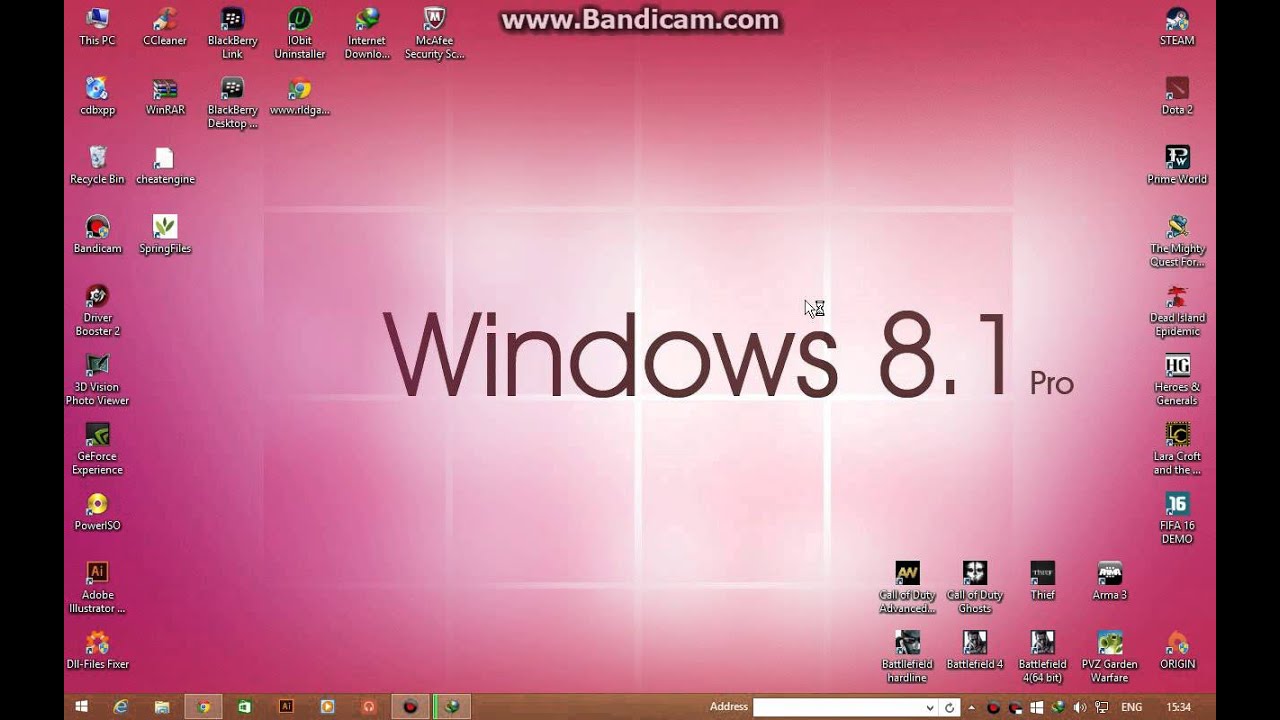Click the Windows flag tray icon
Image resolution: width=1280 pixels, height=720 pixels.
tap(1037, 707)
